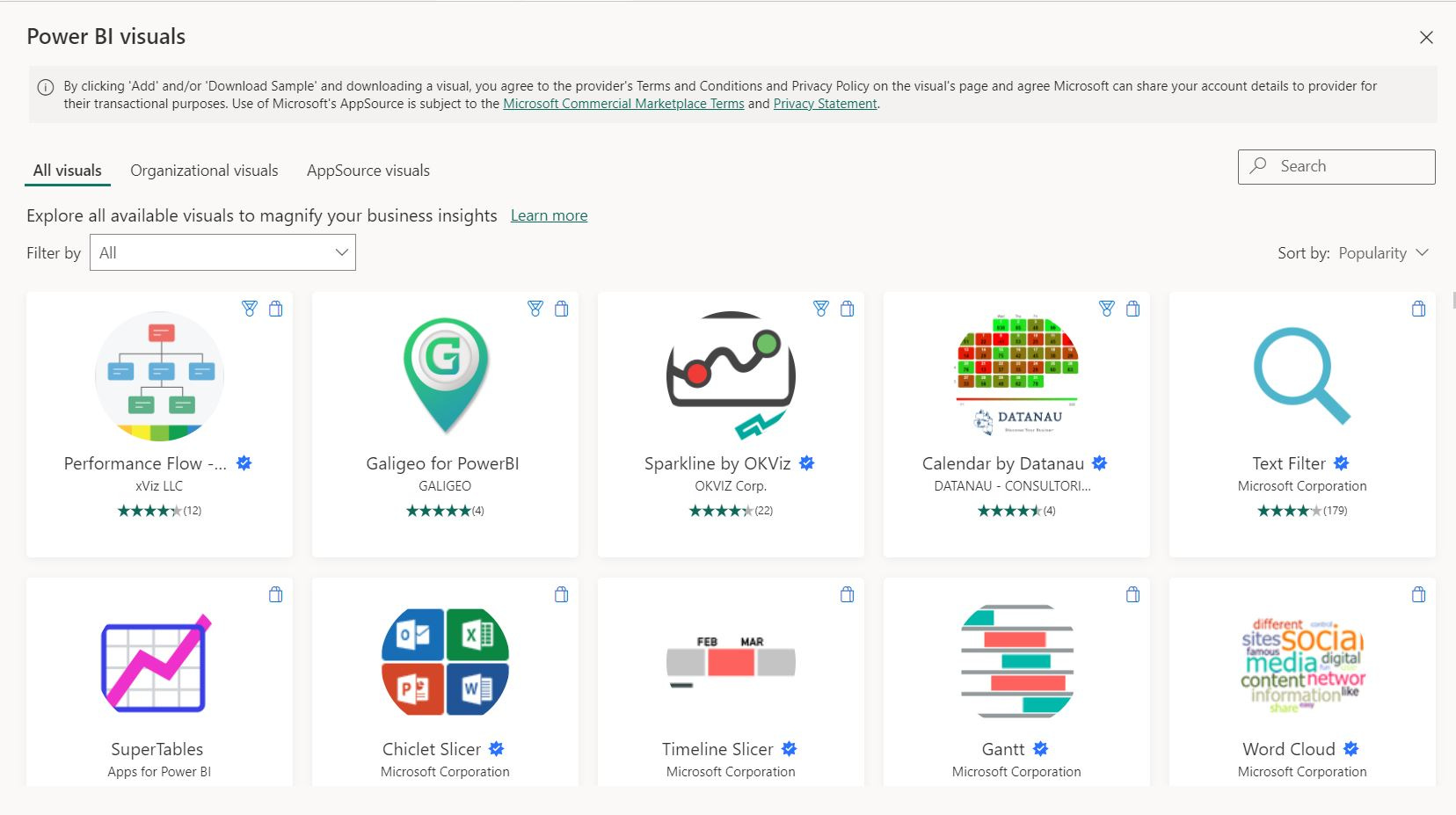The image size is (1456, 815).
Task: Follow the Learn more link
Action: pos(549,215)
